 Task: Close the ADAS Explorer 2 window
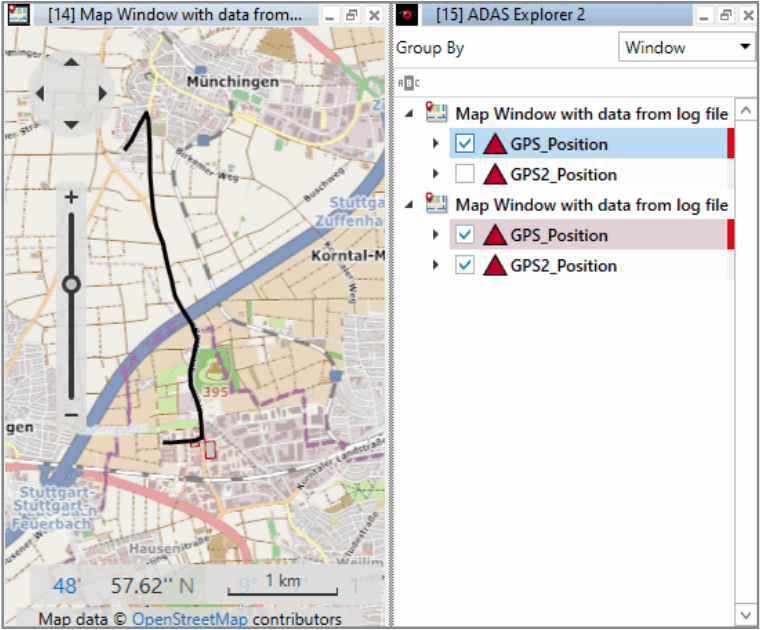(x=748, y=16)
